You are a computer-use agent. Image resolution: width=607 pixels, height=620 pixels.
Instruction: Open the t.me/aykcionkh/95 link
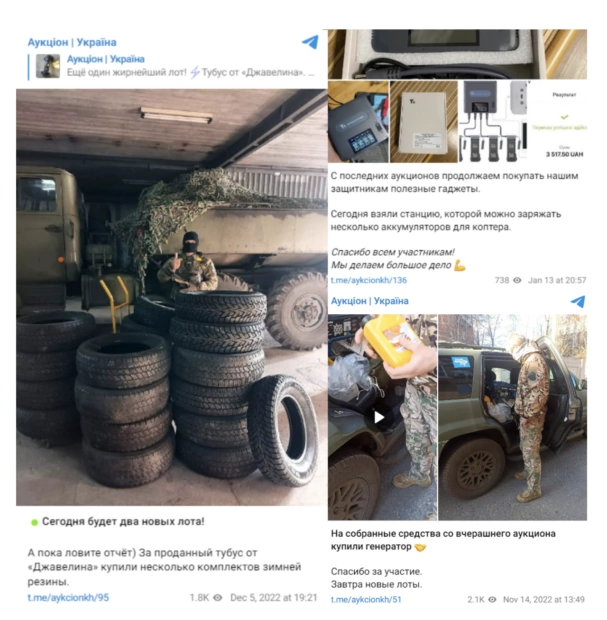[x=68, y=597]
